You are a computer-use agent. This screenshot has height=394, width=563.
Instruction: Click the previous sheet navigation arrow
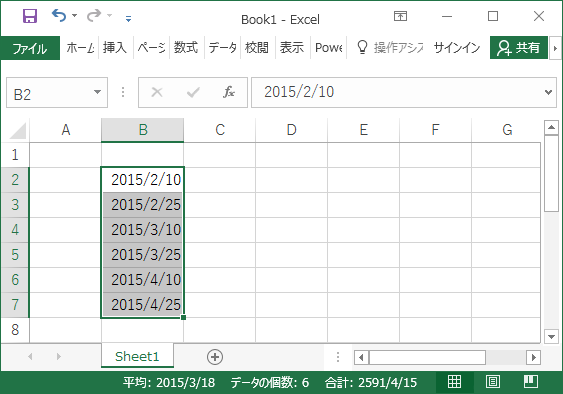tap(31, 357)
